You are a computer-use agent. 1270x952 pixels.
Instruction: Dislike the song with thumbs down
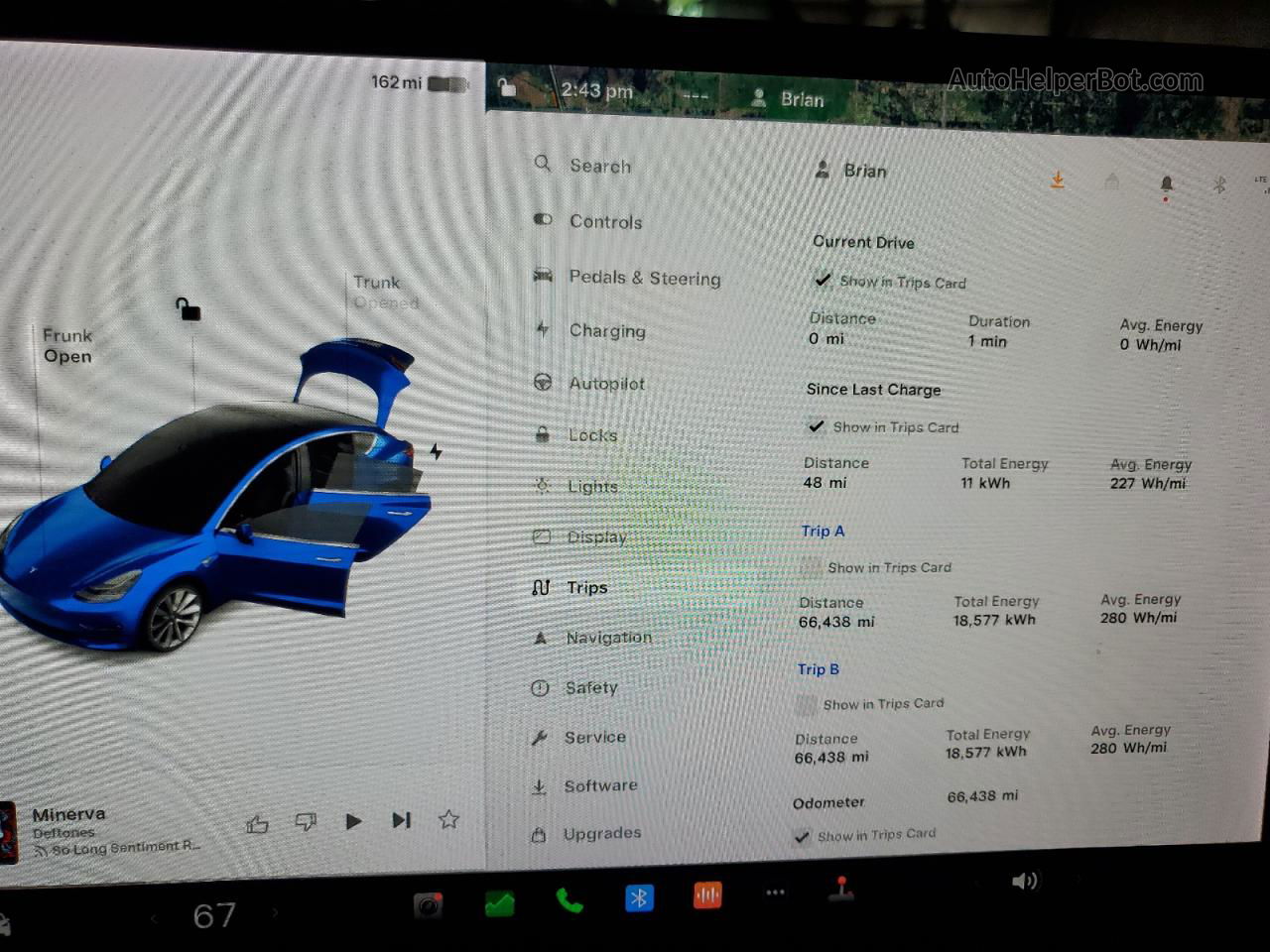(x=306, y=822)
